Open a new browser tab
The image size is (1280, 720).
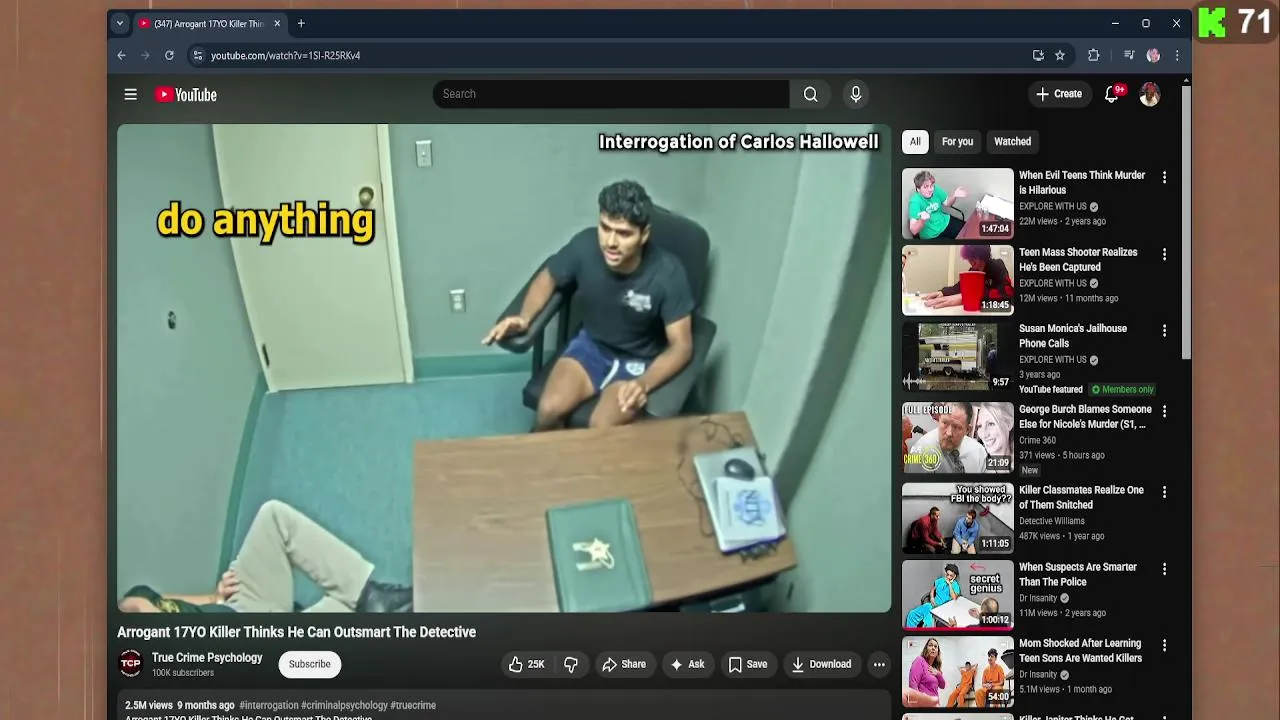pos(300,23)
